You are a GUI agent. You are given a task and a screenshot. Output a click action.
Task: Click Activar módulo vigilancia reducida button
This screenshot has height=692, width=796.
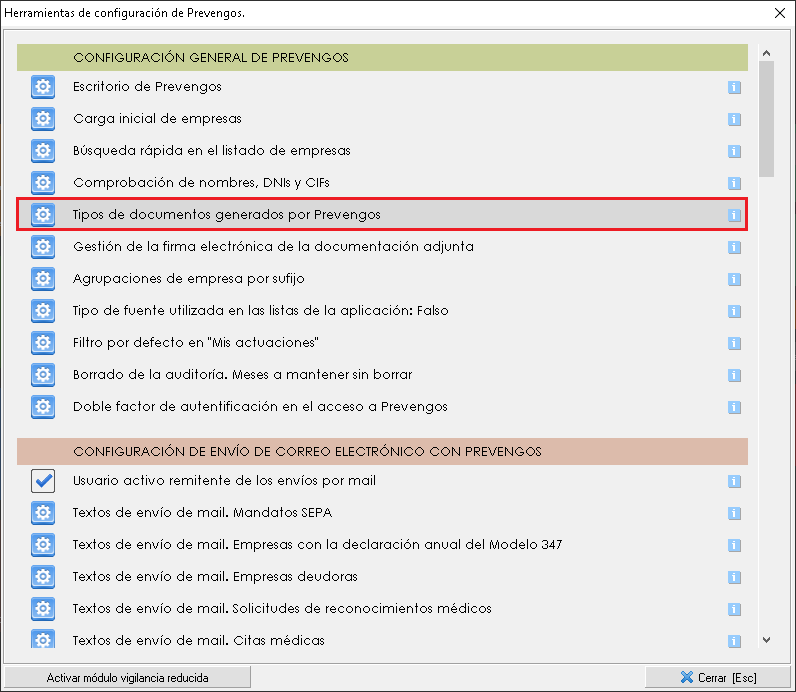point(127,678)
